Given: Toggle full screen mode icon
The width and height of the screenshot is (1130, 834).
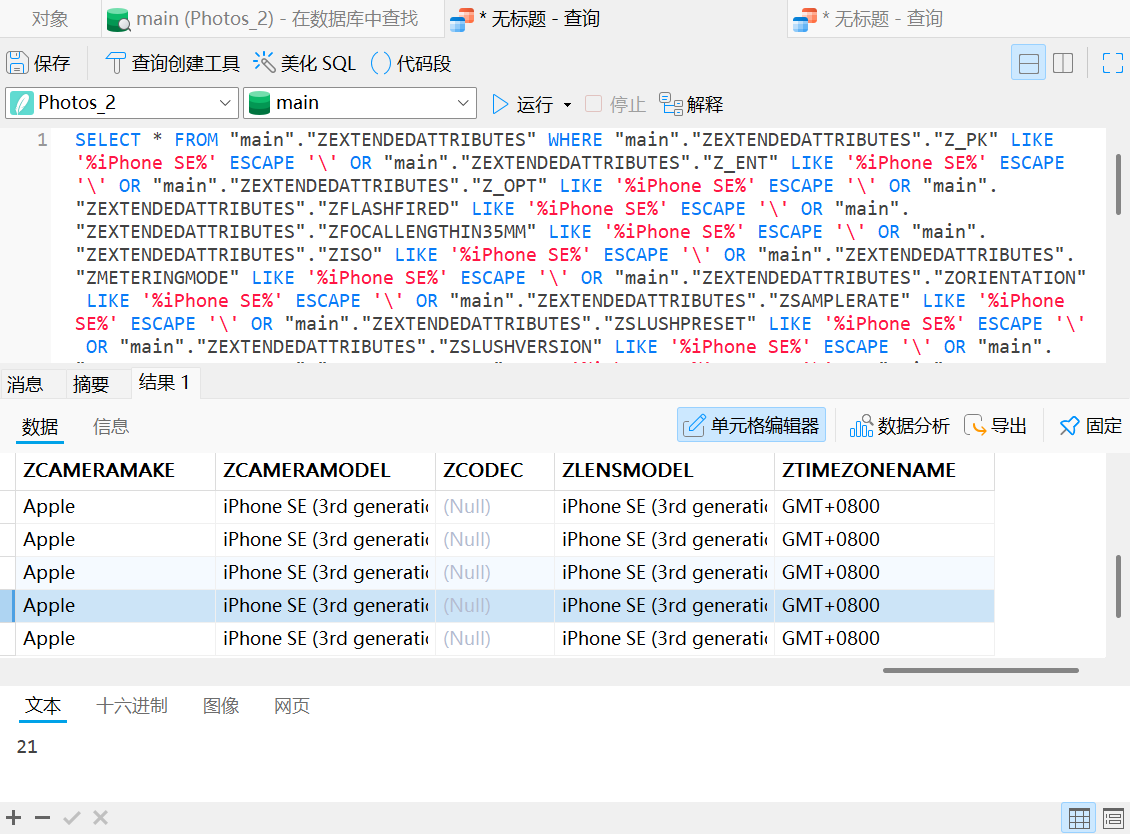Looking at the screenshot, I should pos(1113,63).
